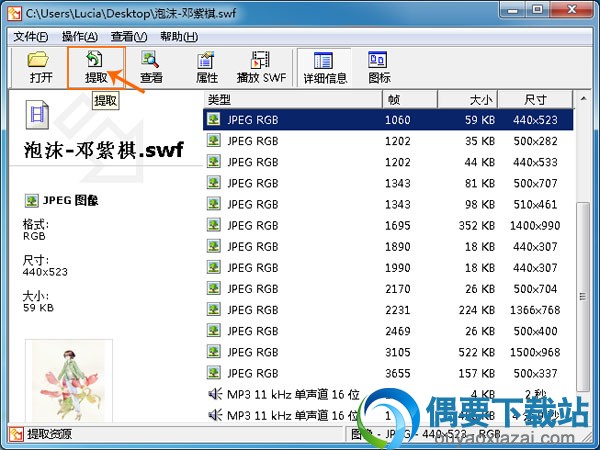Click the JPEG 图像 icon in the info panel

(x=31, y=201)
